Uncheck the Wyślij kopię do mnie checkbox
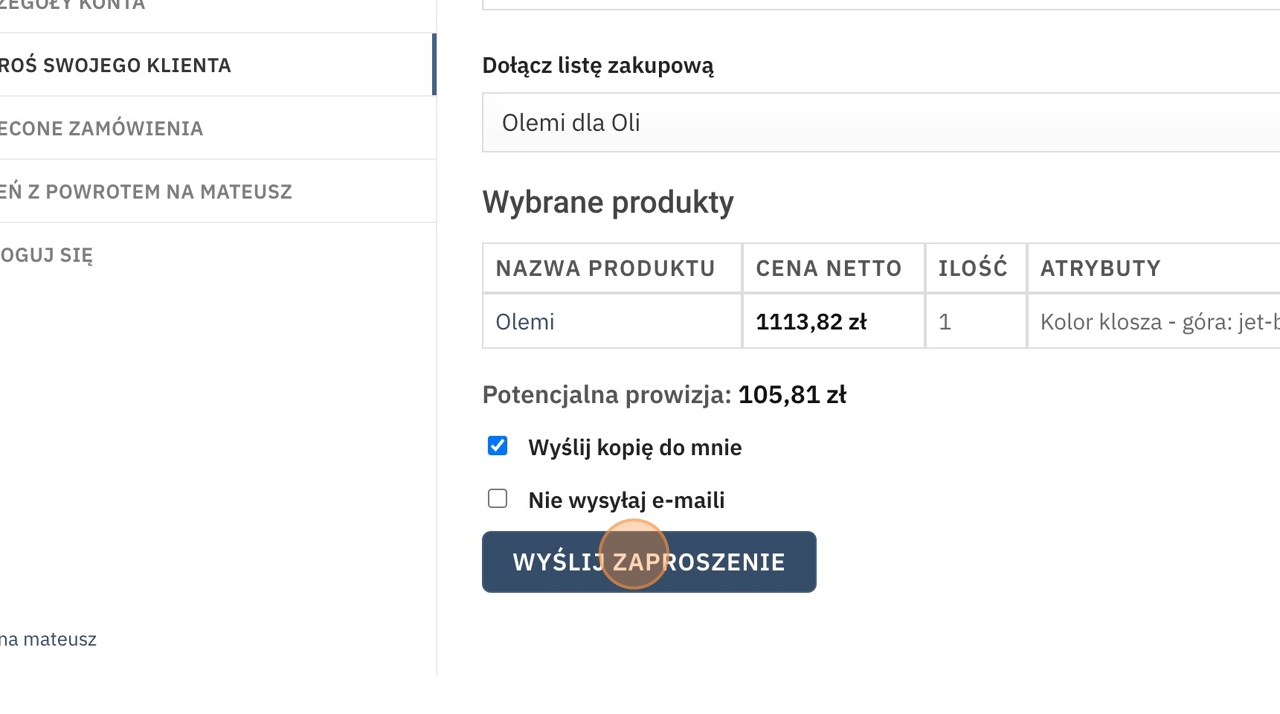1280x714 pixels. 497,446
